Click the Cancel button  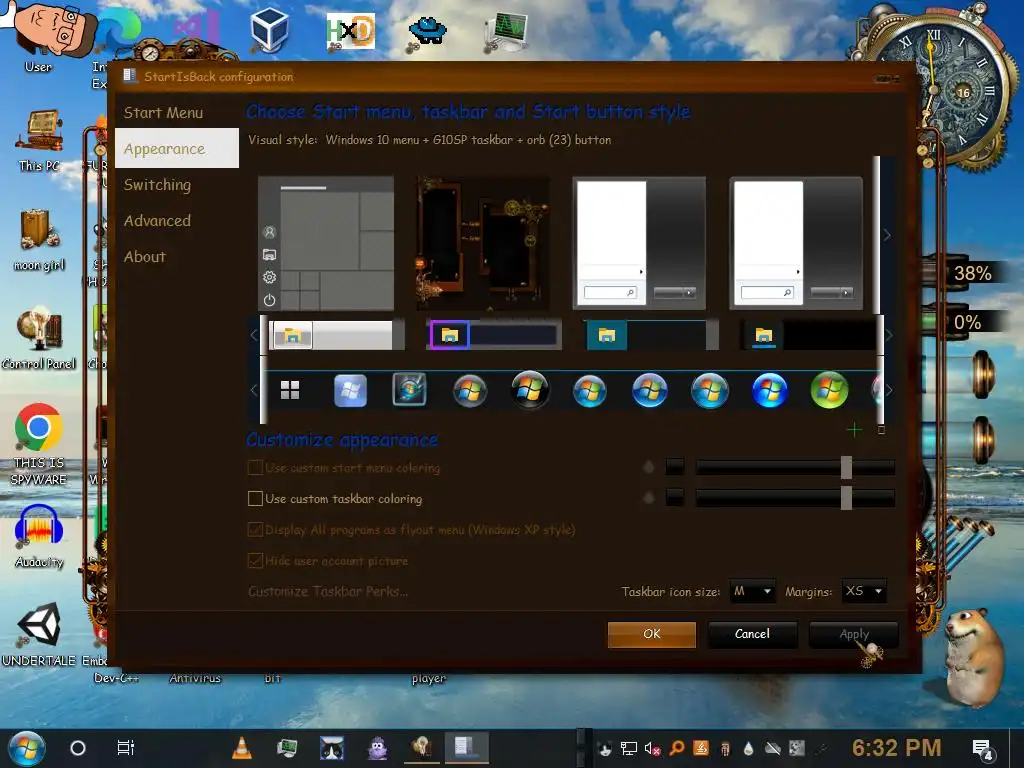(752, 634)
